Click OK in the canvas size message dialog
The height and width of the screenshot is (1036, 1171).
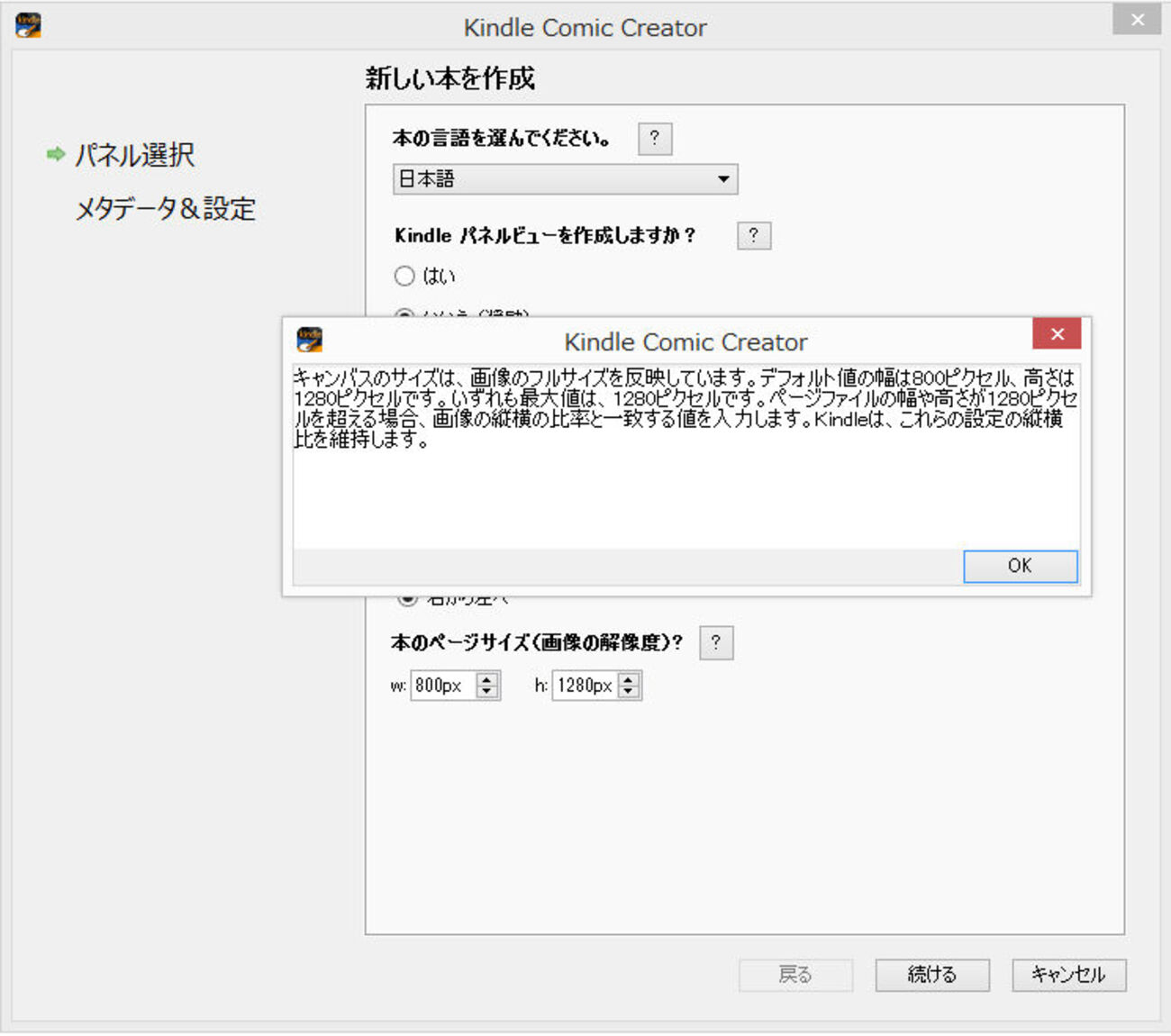(1020, 566)
